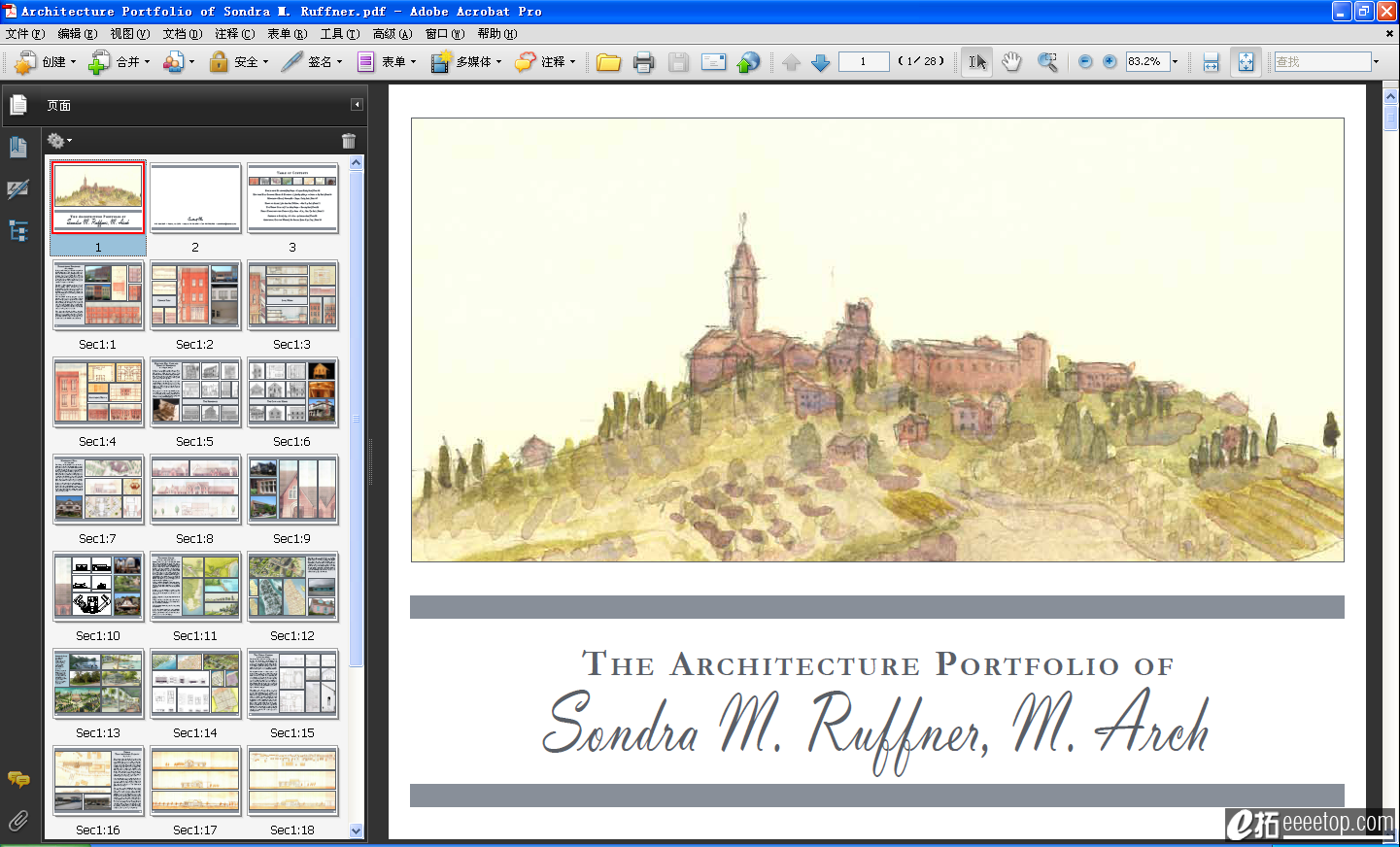Open the zoom percentage dropdown arrow
Viewport: 1400px width, 847px height.
(1175, 61)
